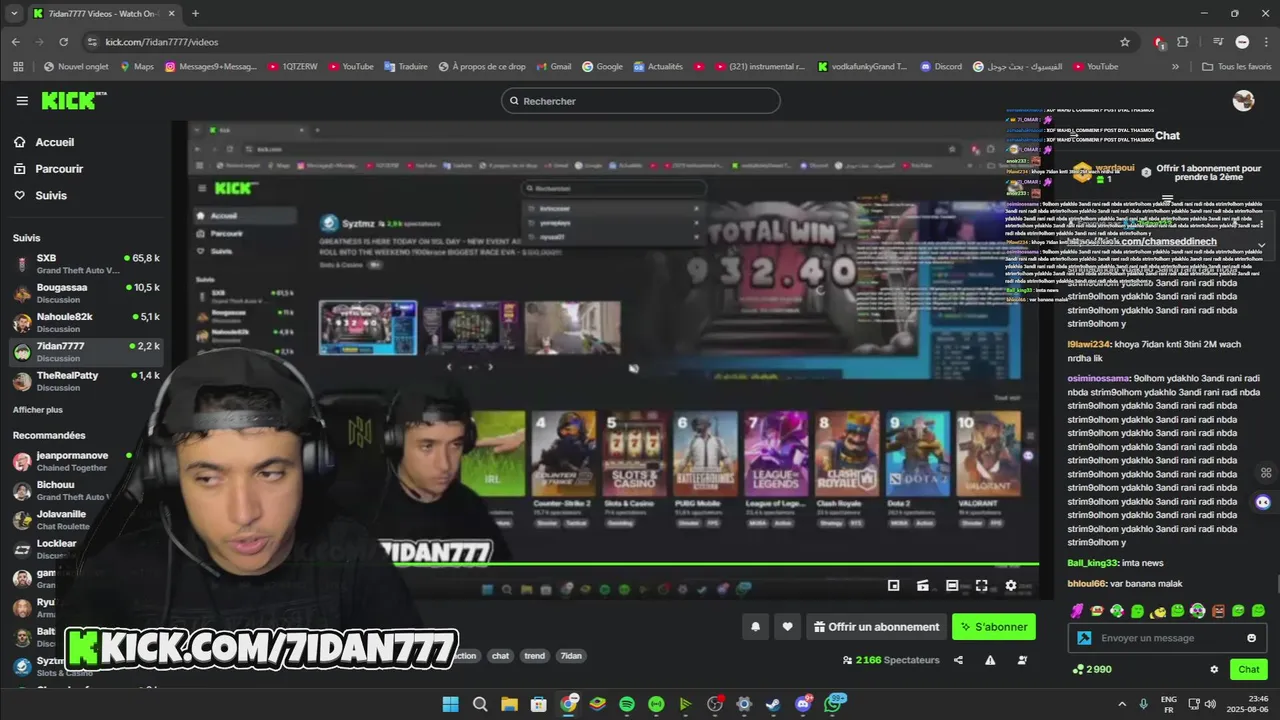Screen dimensions: 1280x720
Task: Open TheRealPatty channel in sidebar
Action: point(85,381)
